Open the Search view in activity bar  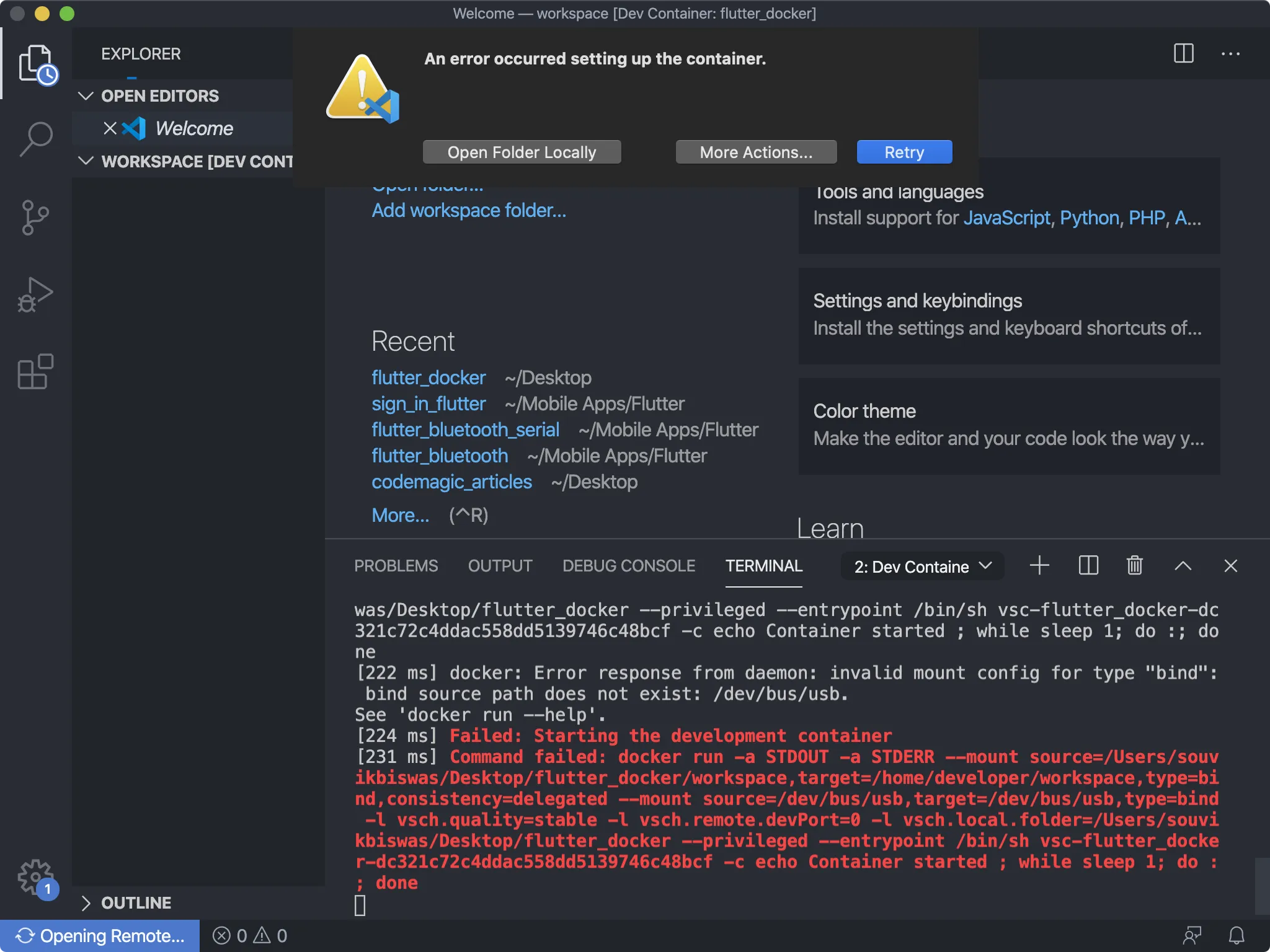coord(36,138)
